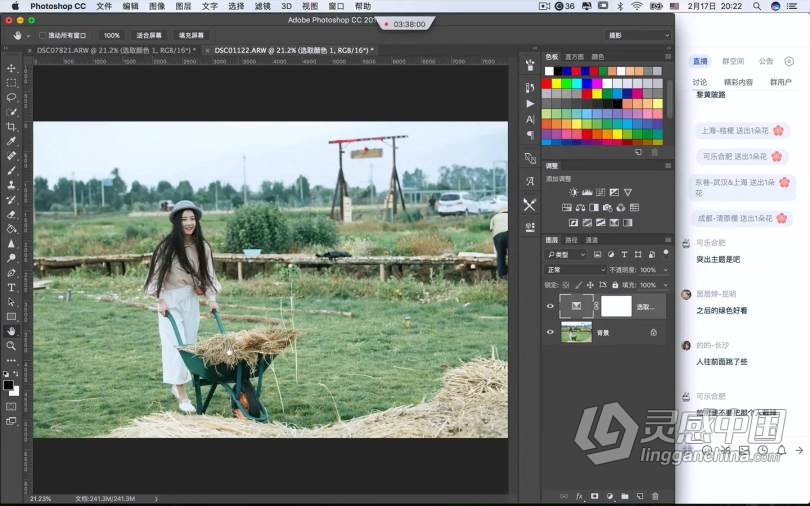
Task: Open the blend mode dropdown
Action: (575, 270)
